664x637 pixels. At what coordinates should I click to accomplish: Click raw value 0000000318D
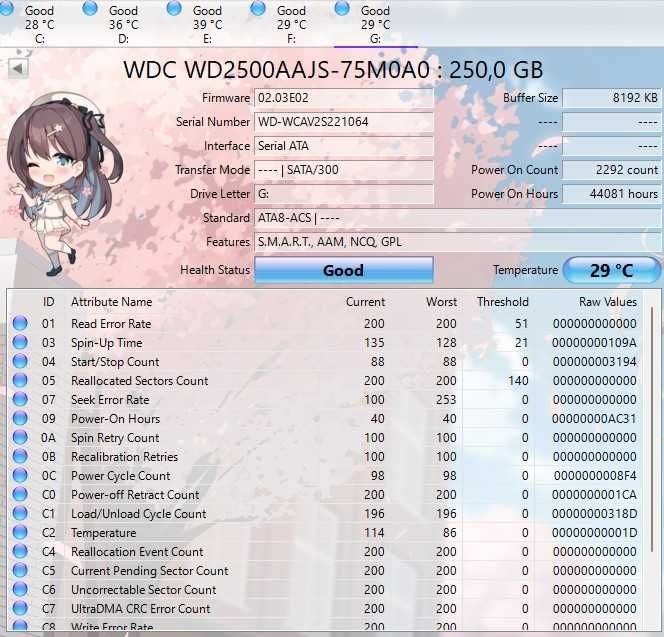[594, 513]
